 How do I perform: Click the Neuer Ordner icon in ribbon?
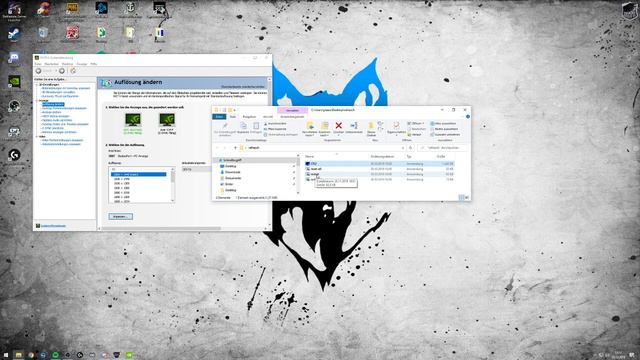pyautogui.click(x=371, y=125)
